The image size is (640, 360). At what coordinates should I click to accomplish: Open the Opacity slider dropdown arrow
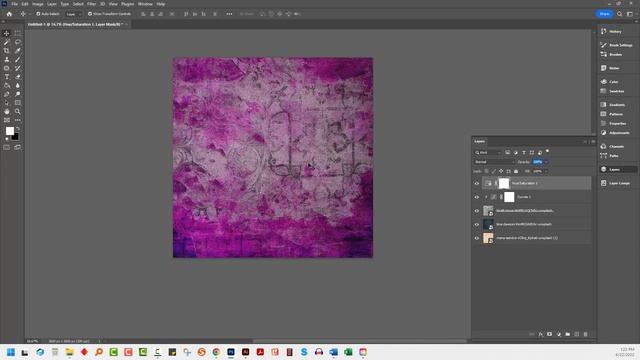click(546, 162)
